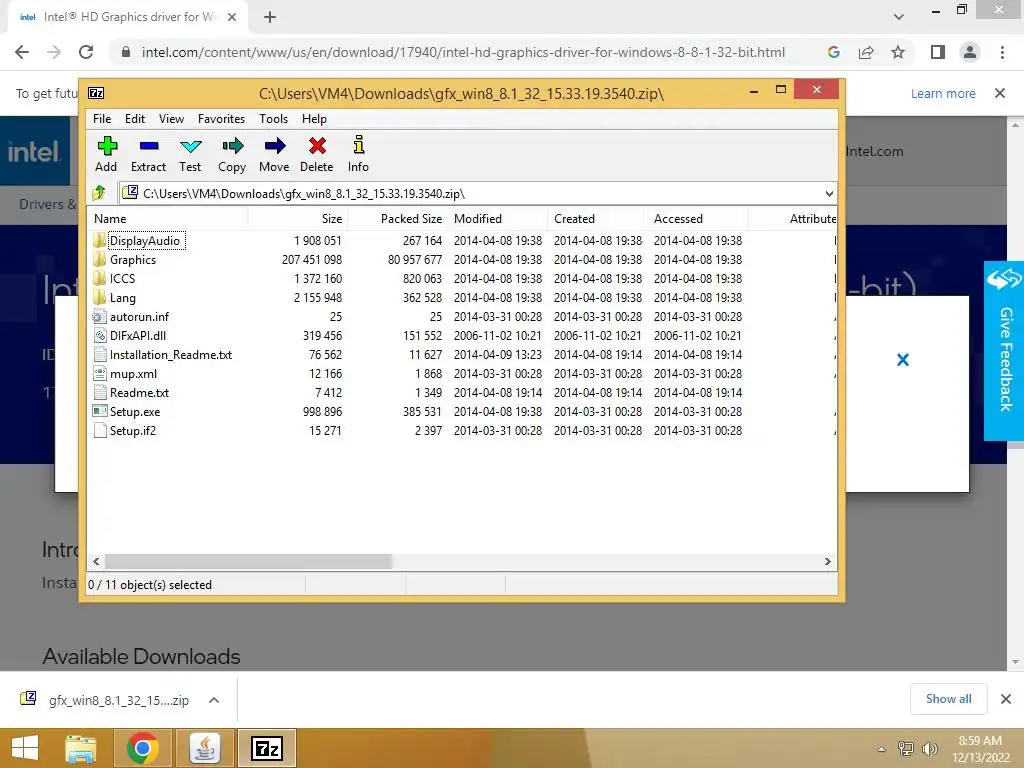Select the Readme.txt file name

tap(139, 392)
